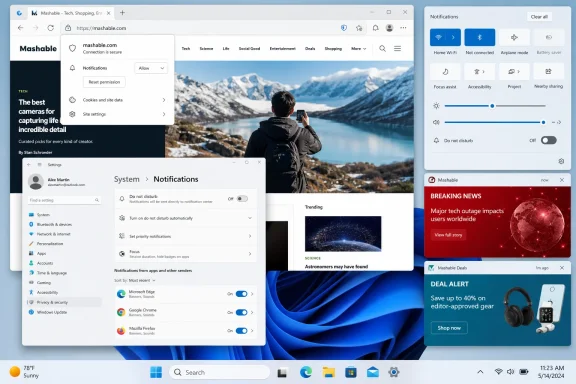
Task: Toggle Do not disturb in Settings window
Action: click(242, 199)
